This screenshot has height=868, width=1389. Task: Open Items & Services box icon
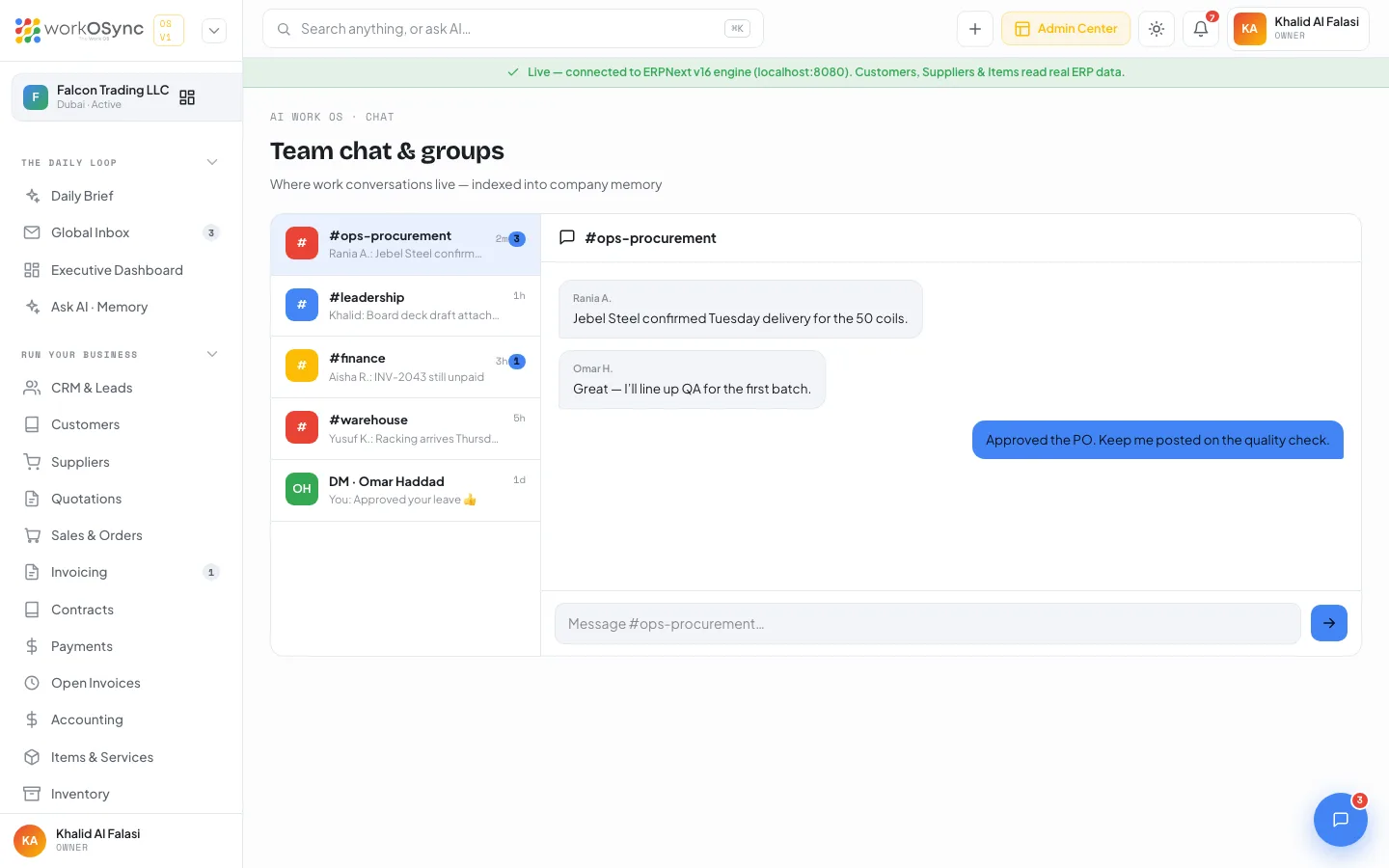coord(32,757)
